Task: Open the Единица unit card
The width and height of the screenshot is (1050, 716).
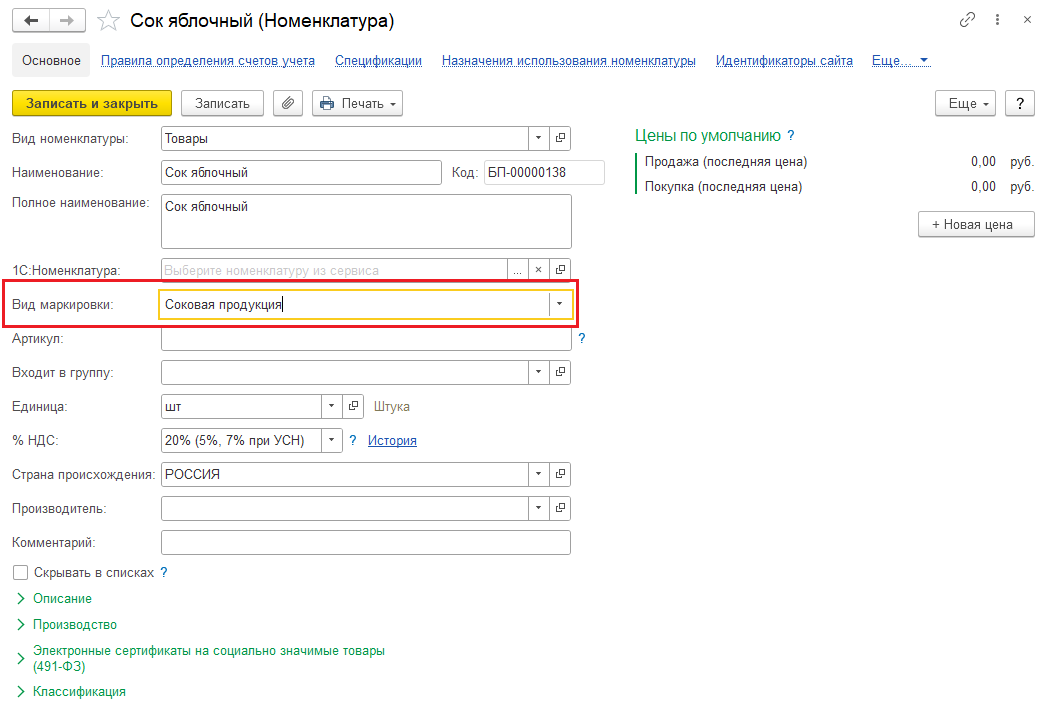Action: pos(353,406)
